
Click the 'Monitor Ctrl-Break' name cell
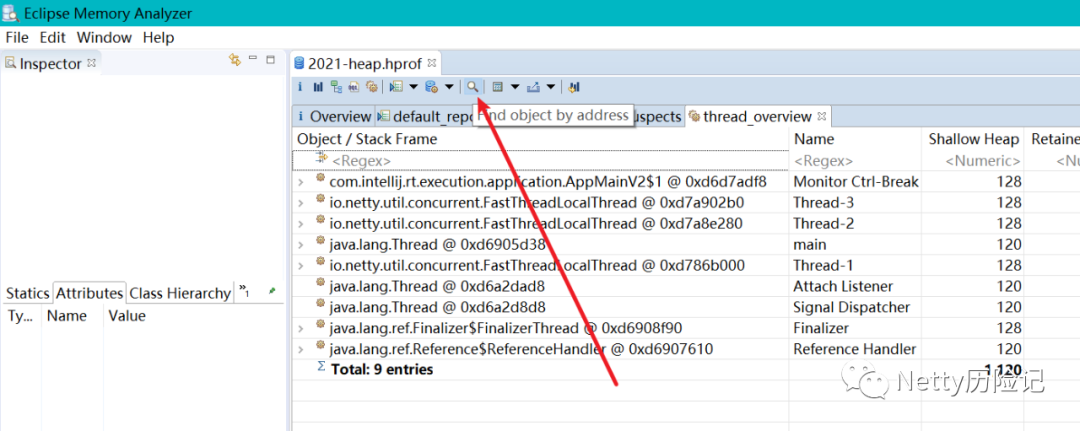(856, 182)
